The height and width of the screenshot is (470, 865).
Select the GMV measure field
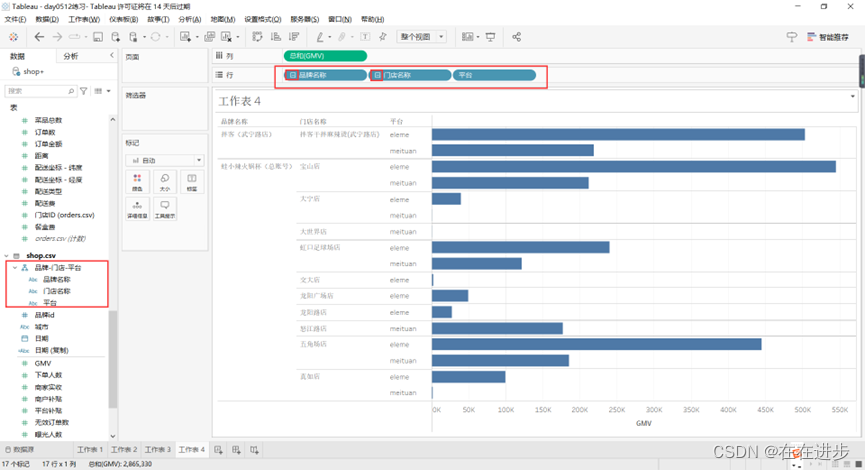tap(43, 363)
